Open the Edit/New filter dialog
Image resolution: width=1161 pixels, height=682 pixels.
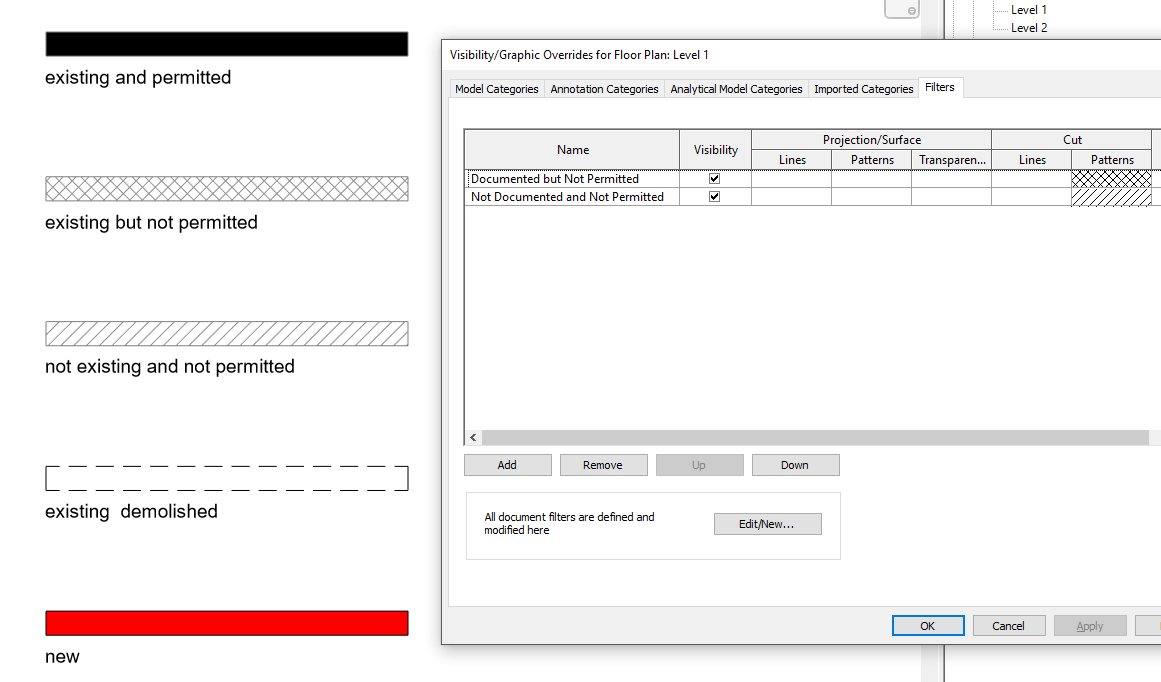click(767, 523)
